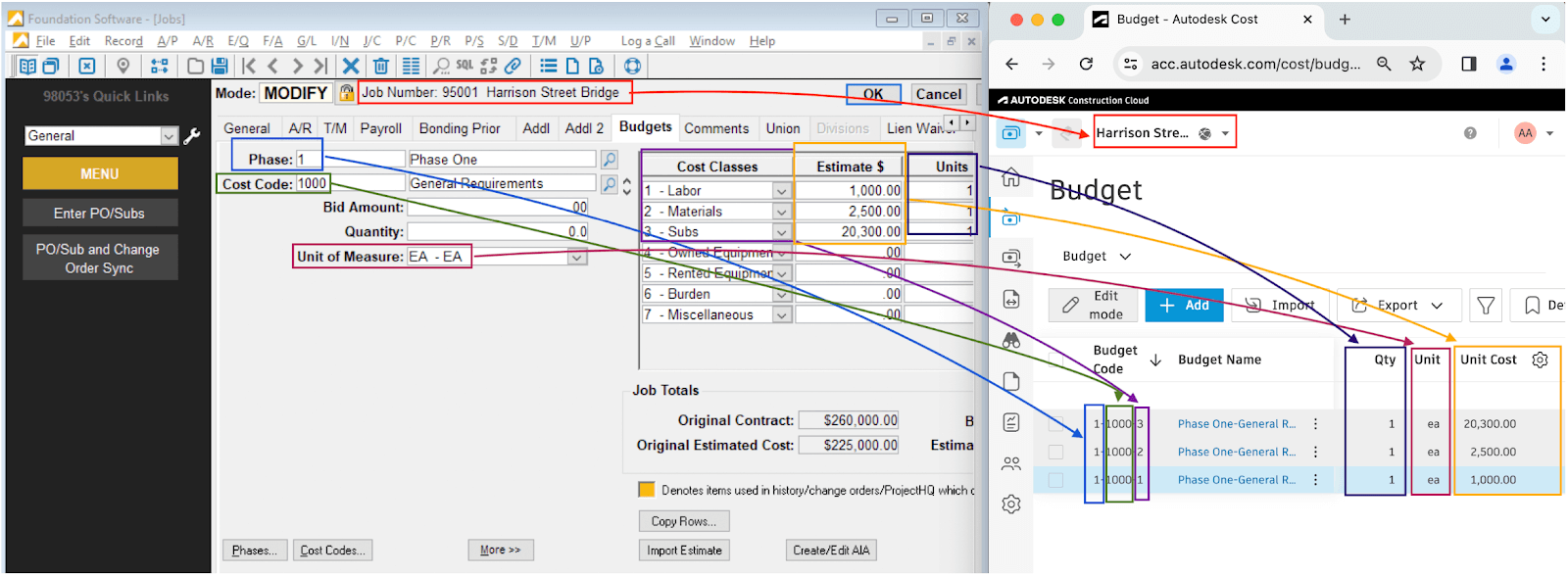Click the help lifebuoy icon in toolbar

tap(633, 66)
